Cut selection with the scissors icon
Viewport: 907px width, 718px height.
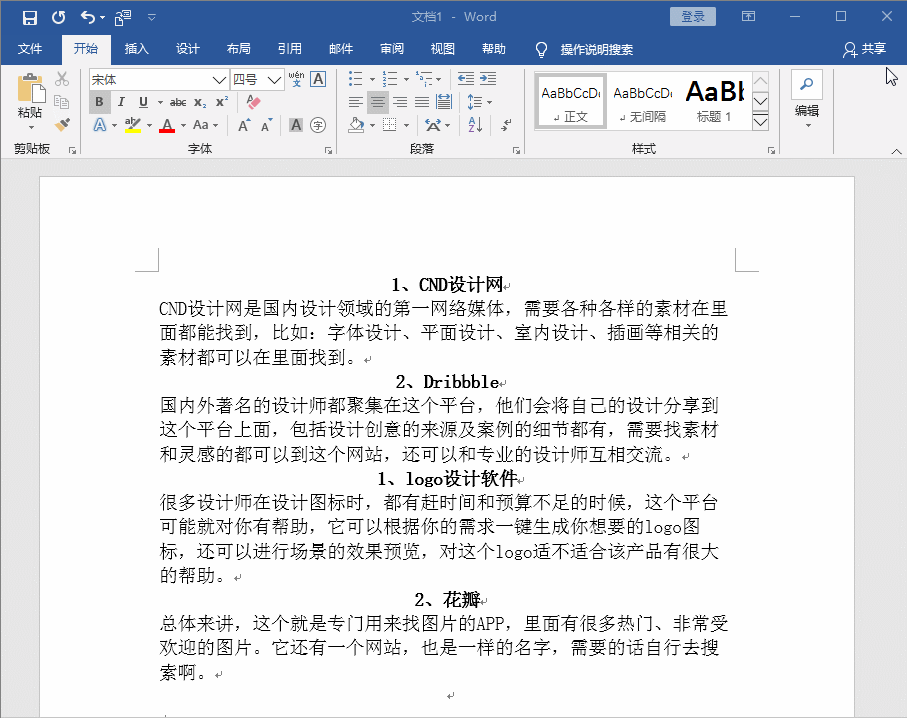[62, 79]
